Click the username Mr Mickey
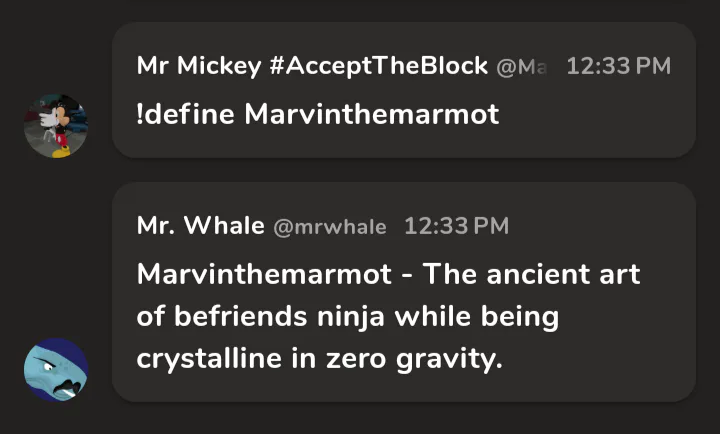Viewport: 720px width, 434px height. click(x=197, y=67)
